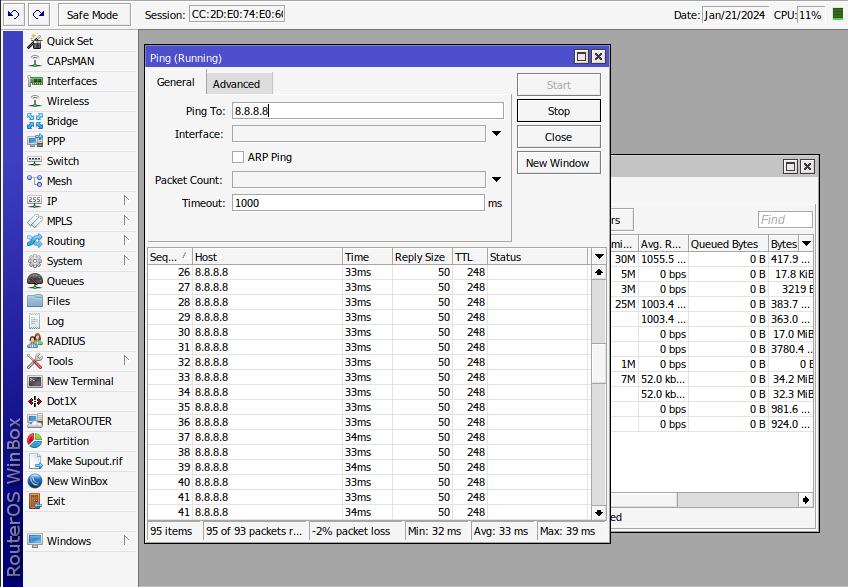The image size is (848, 587).
Task: Open the Log viewer icon
Action: [35, 321]
